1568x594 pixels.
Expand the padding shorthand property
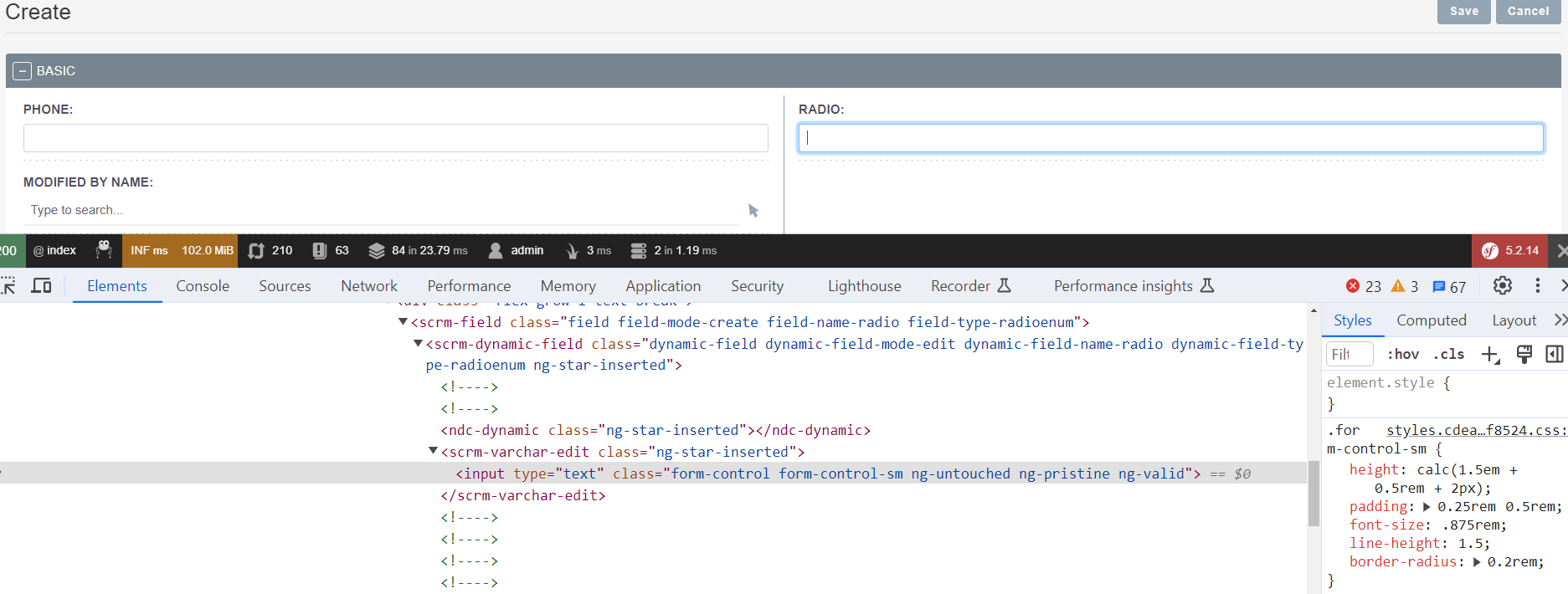click(x=1427, y=507)
